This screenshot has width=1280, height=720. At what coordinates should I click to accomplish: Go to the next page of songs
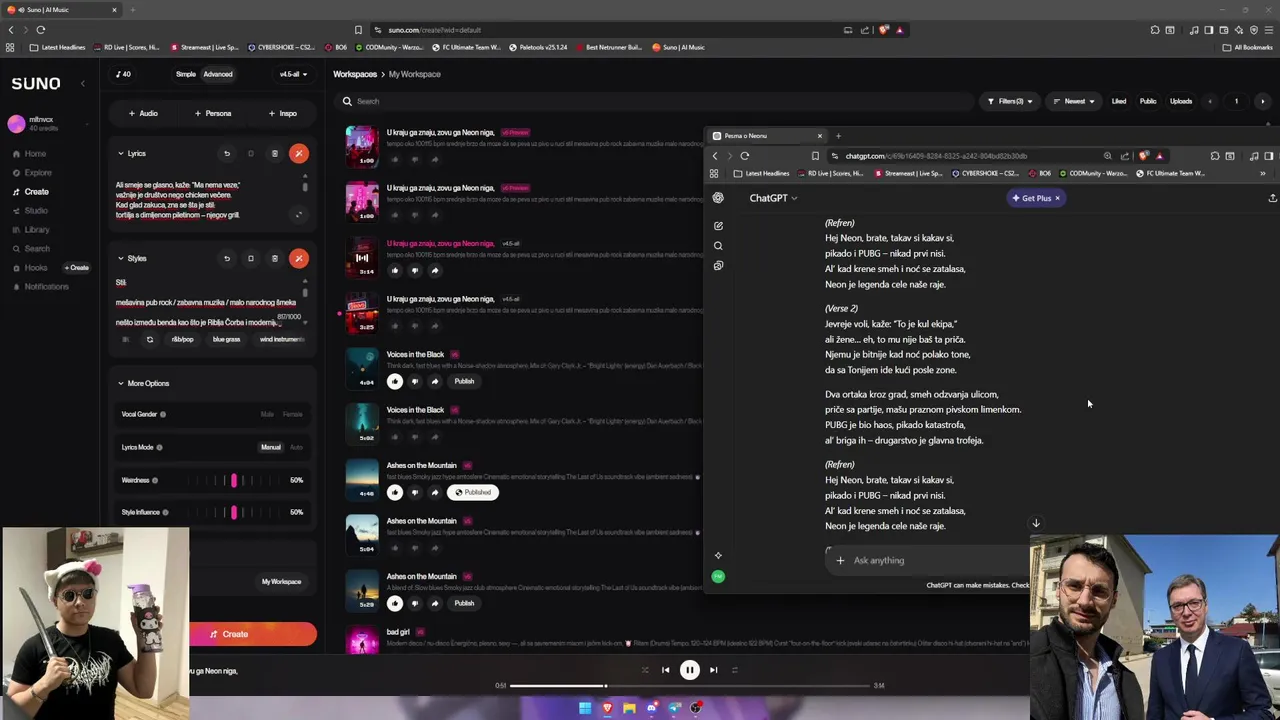point(1262,101)
